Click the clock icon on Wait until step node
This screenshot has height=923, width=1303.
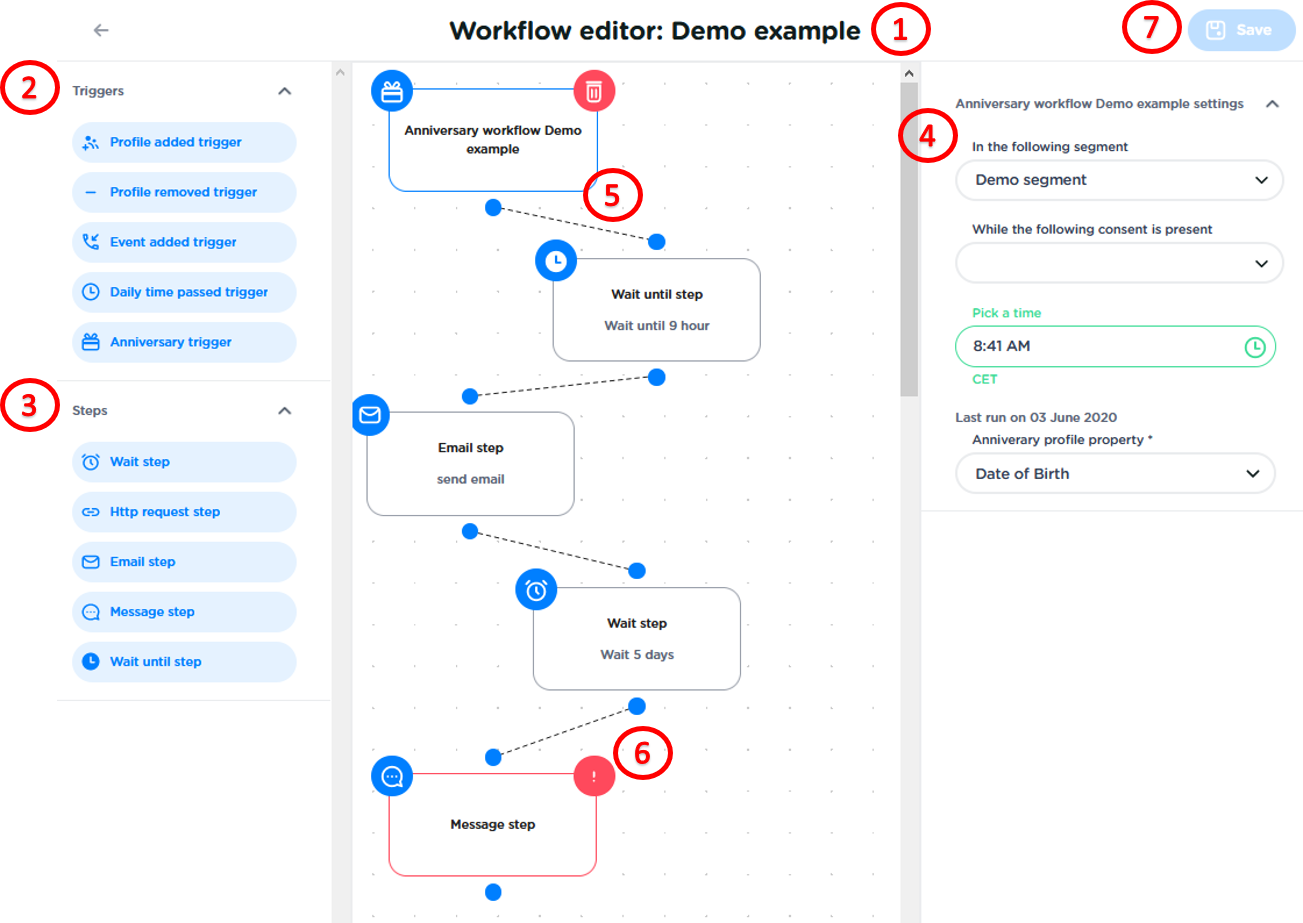coord(556,261)
